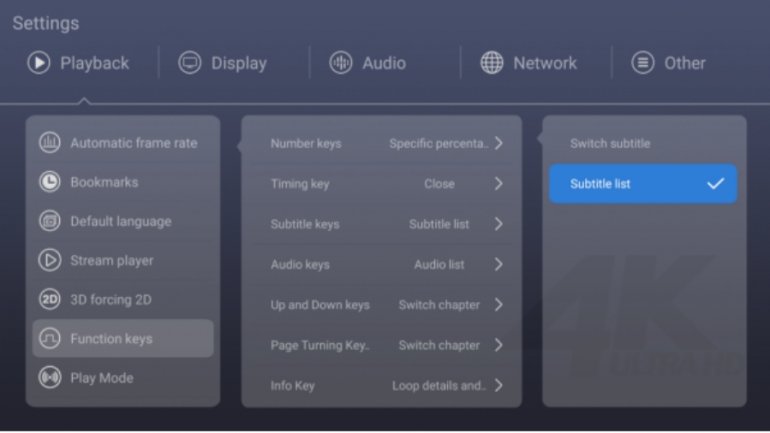The height and width of the screenshot is (433, 770).
Task: Click the Stream player play icon
Action: pyautogui.click(x=49, y=260)
